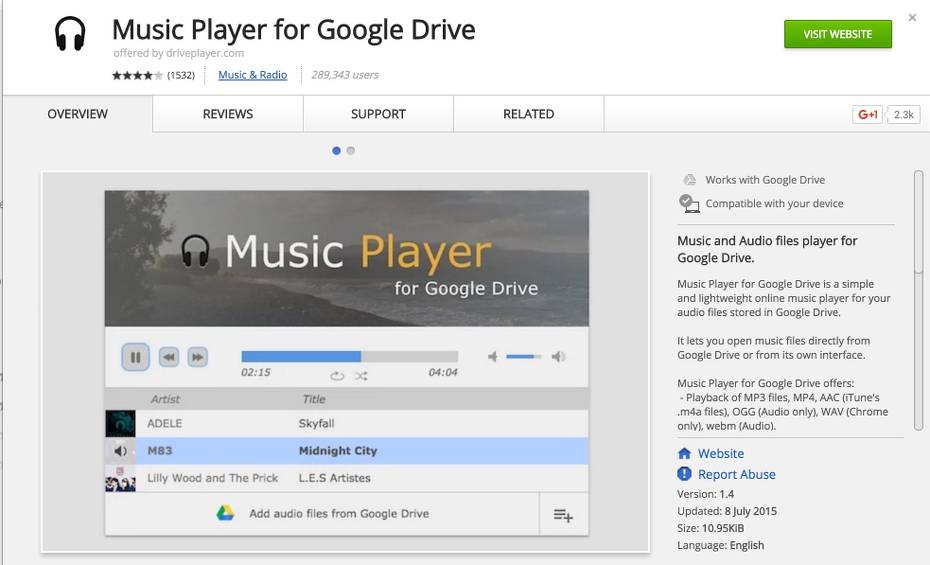Select the first screenshot carousel dot
930x565 pixels.
[x=336, y=151]
